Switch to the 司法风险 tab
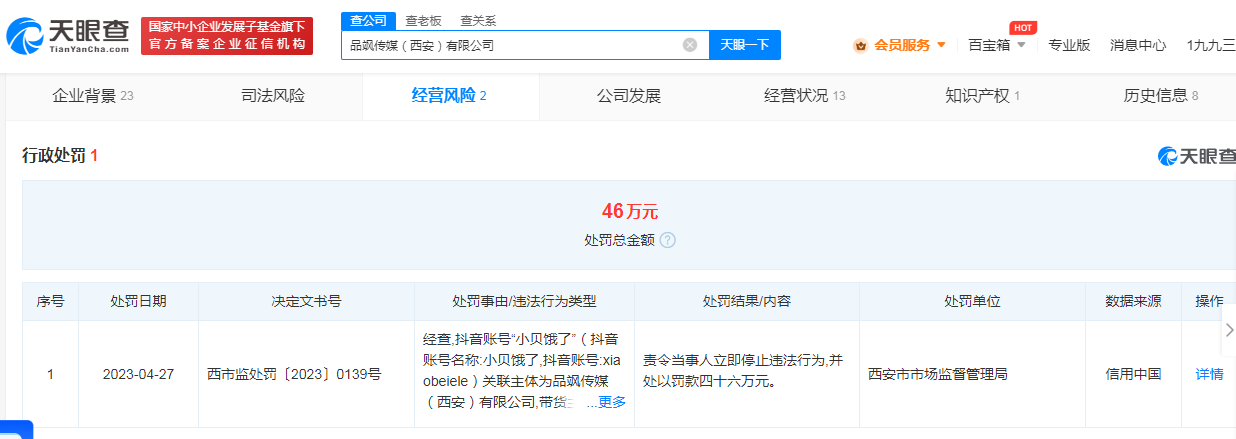The width and height of the screenshot is (1236, 439). point(273,96)
